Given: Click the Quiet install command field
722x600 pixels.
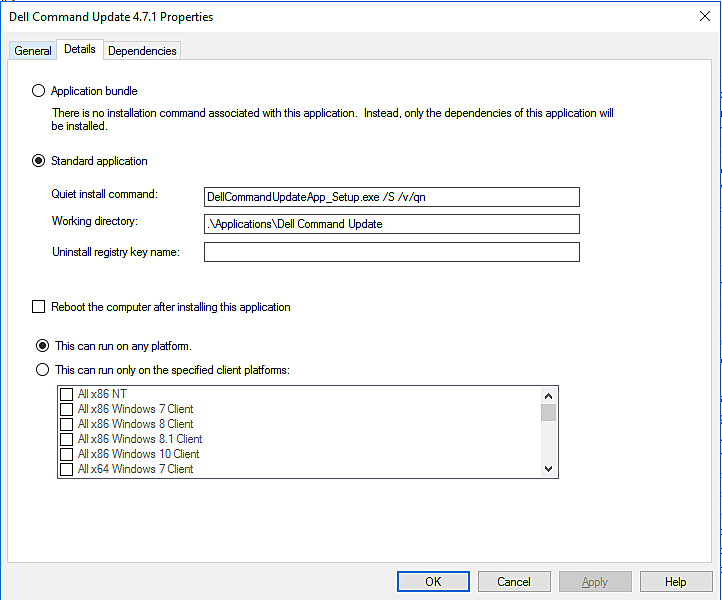Looking at the screenshot, I should pyautogui.click(x=391, y=197).
